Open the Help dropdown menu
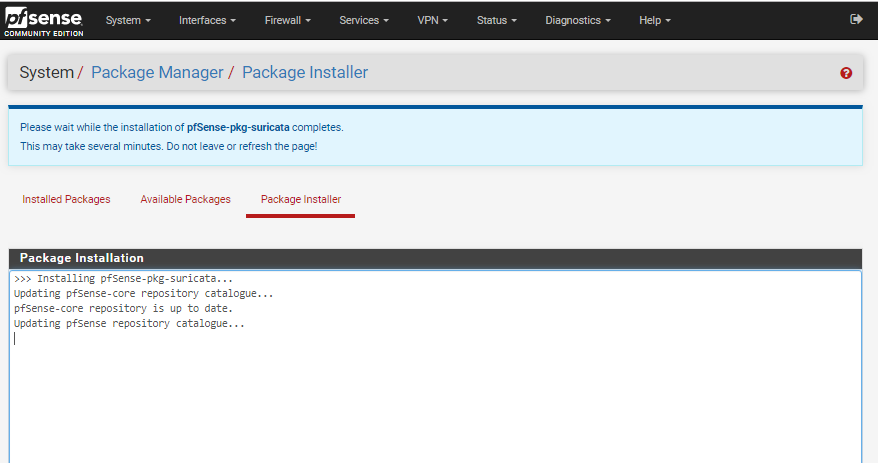Viewport: 878px width, 463px height. pos(655,20)
